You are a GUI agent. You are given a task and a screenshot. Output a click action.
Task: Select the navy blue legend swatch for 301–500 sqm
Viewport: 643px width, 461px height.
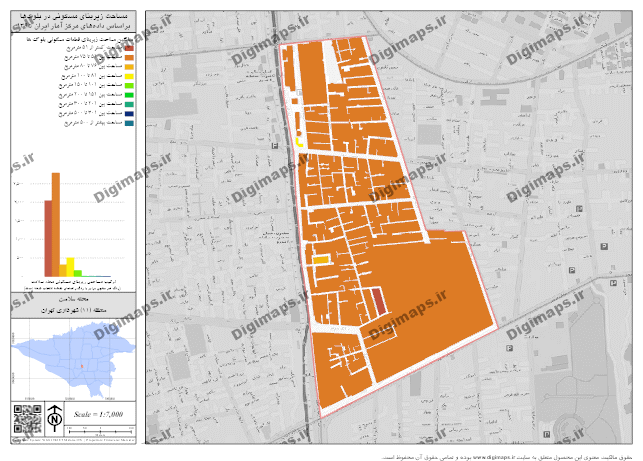(129, 114)
